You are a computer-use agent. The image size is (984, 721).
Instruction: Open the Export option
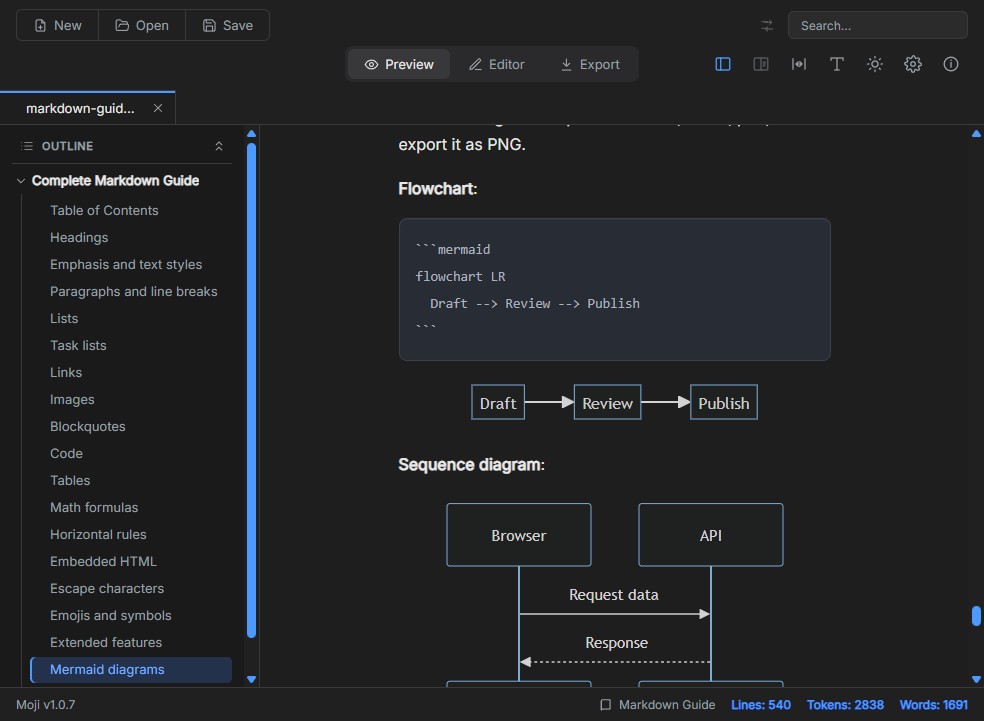pos(590,65)
